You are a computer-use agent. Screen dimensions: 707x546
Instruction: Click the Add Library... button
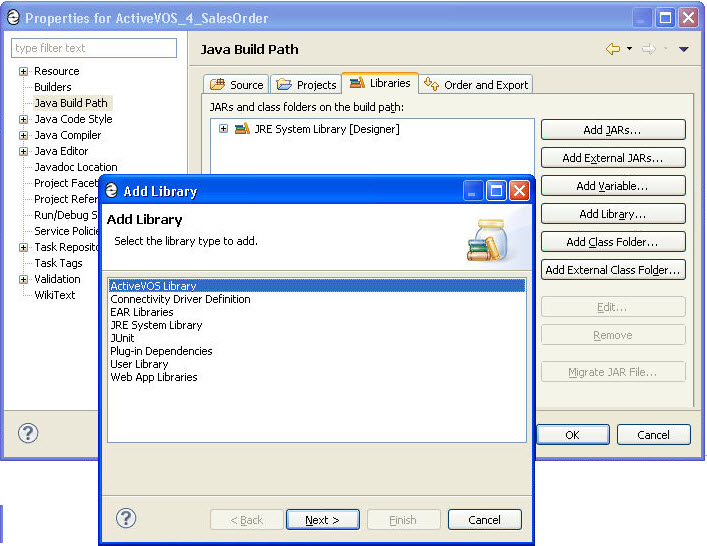[613, 214]
